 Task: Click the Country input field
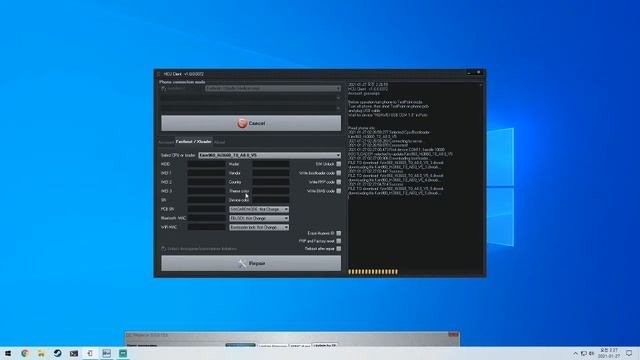pos(271,182)
